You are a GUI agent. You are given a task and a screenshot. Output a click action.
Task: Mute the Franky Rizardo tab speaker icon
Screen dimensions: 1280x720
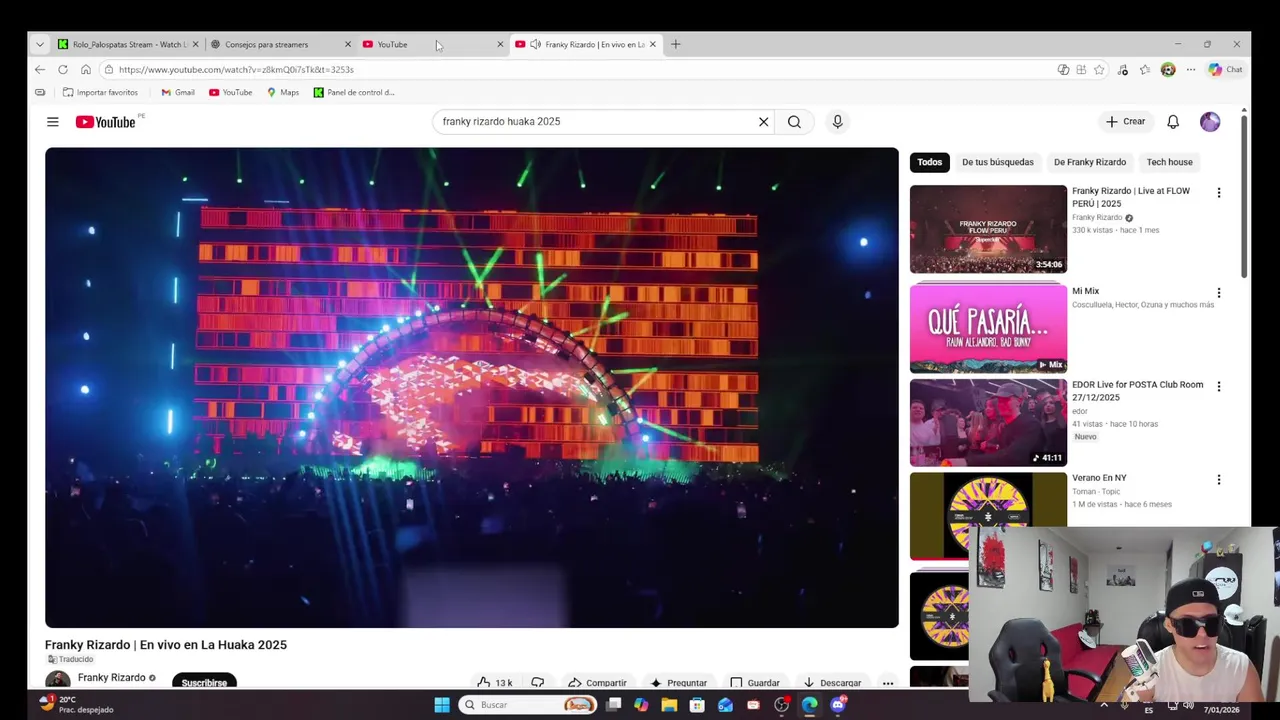[x=535, y=44]
